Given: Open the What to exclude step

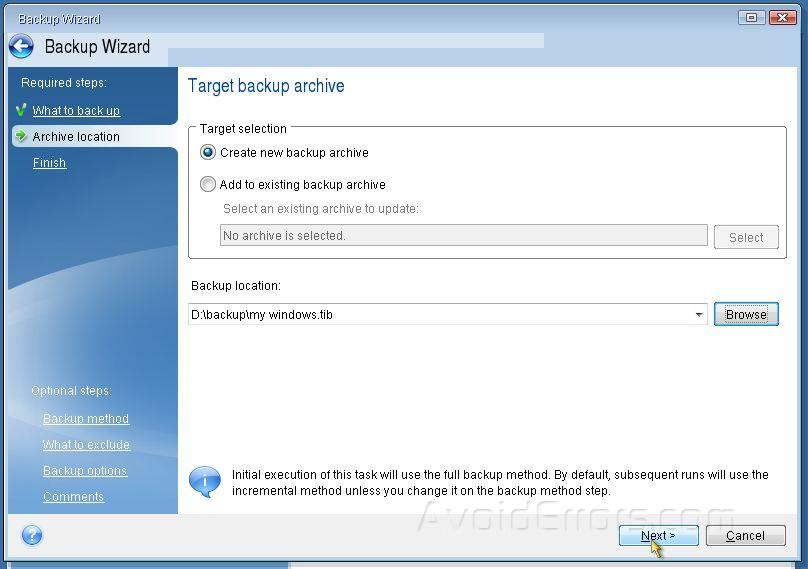Looking at the screenshot, I should tap(86, 445).
